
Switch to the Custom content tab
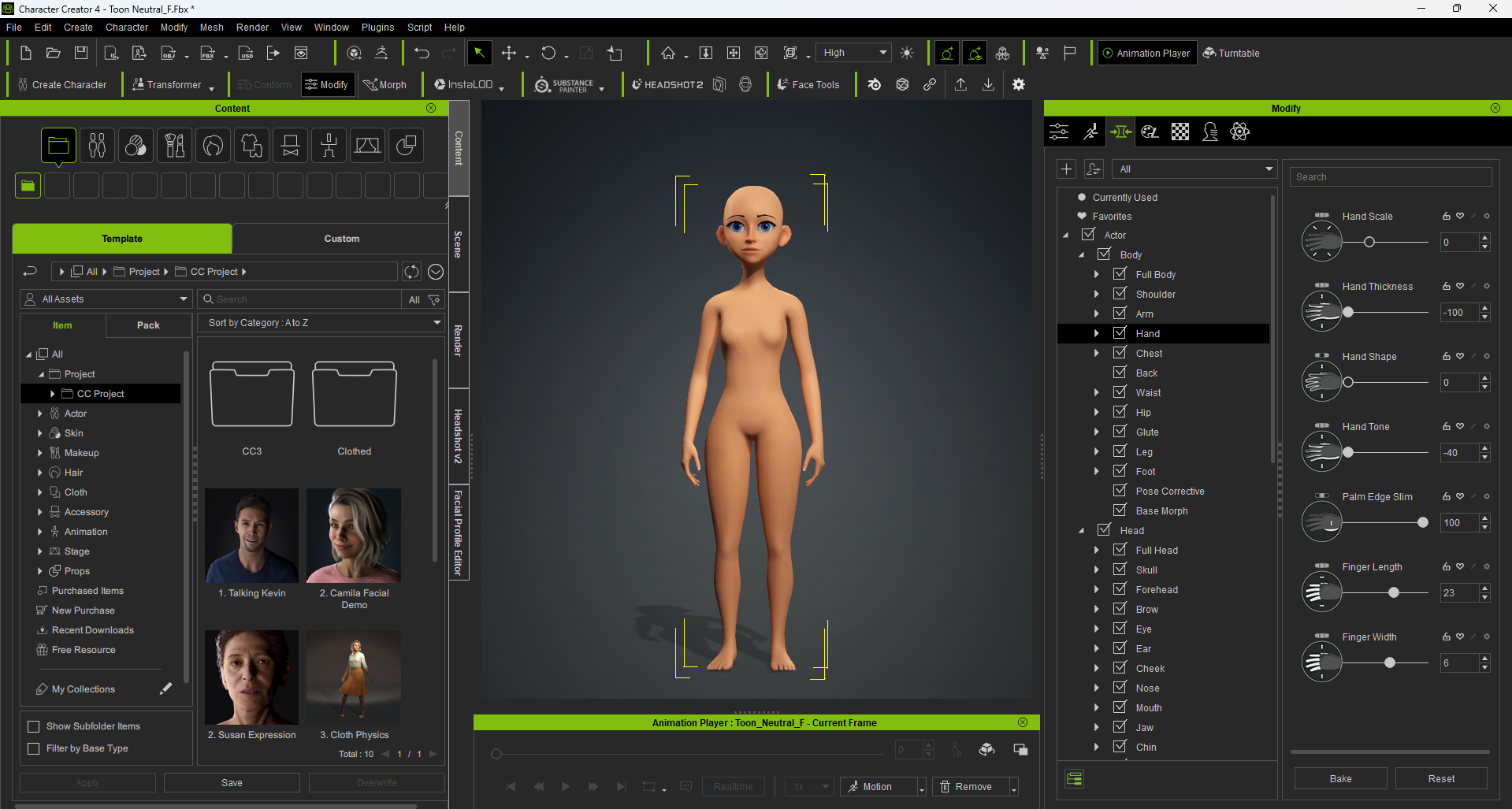(341, 239)
